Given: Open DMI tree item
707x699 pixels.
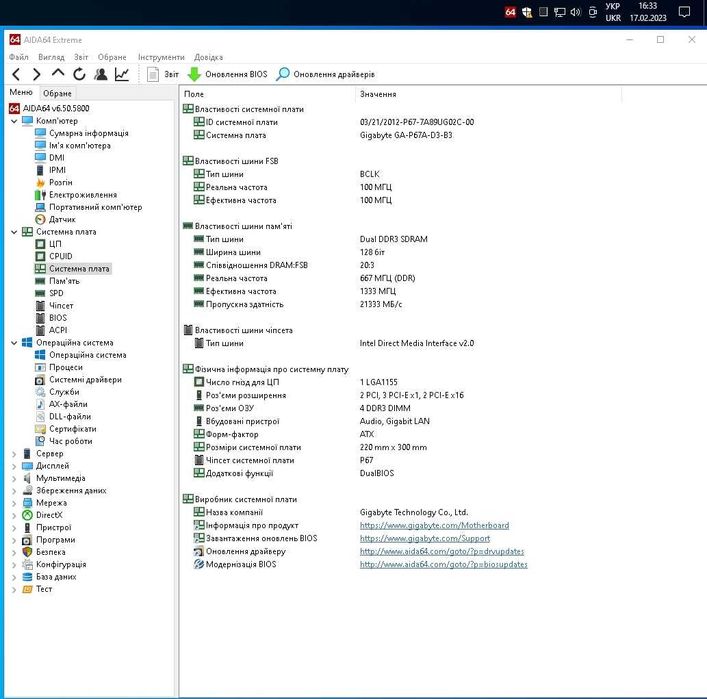Looking at the screenshot, I should [57, 157].
